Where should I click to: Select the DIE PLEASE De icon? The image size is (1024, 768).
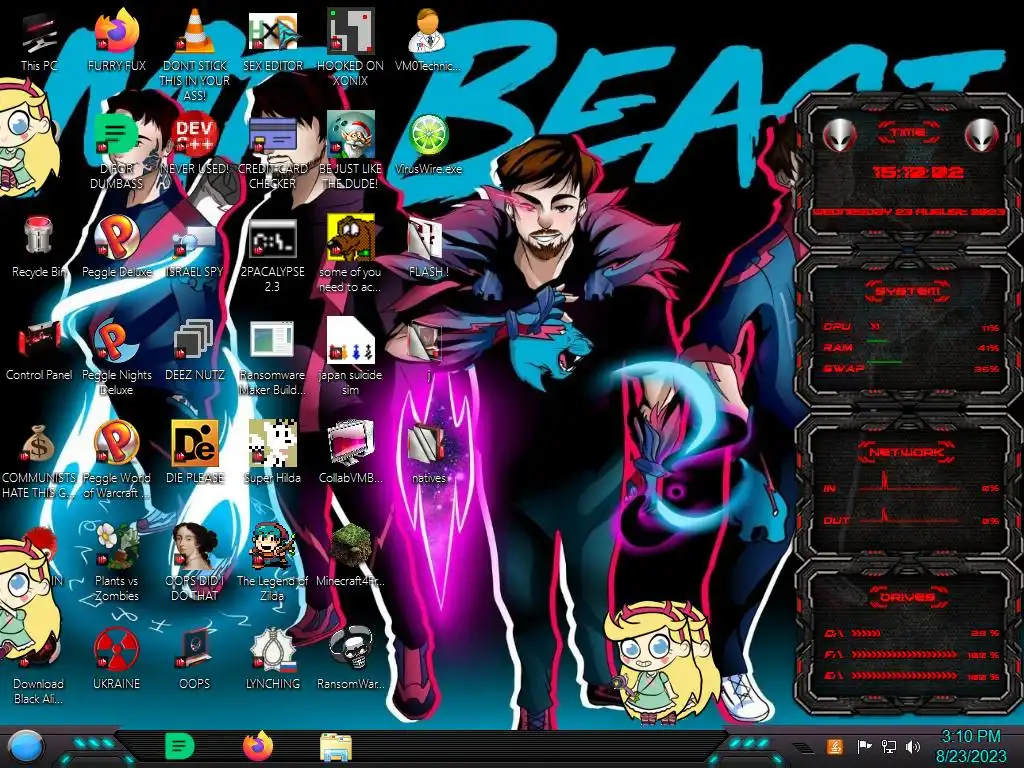coord(195,452)
